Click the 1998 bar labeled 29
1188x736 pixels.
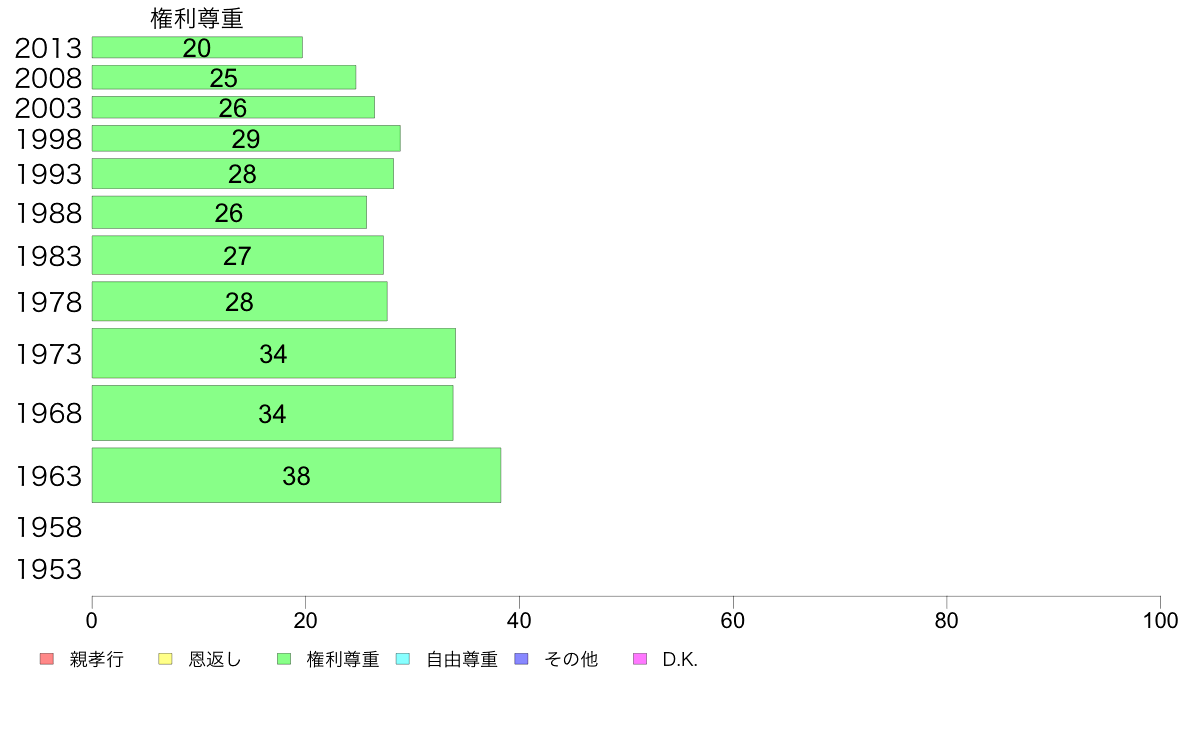pyautogui.click(x=246, y=139)
